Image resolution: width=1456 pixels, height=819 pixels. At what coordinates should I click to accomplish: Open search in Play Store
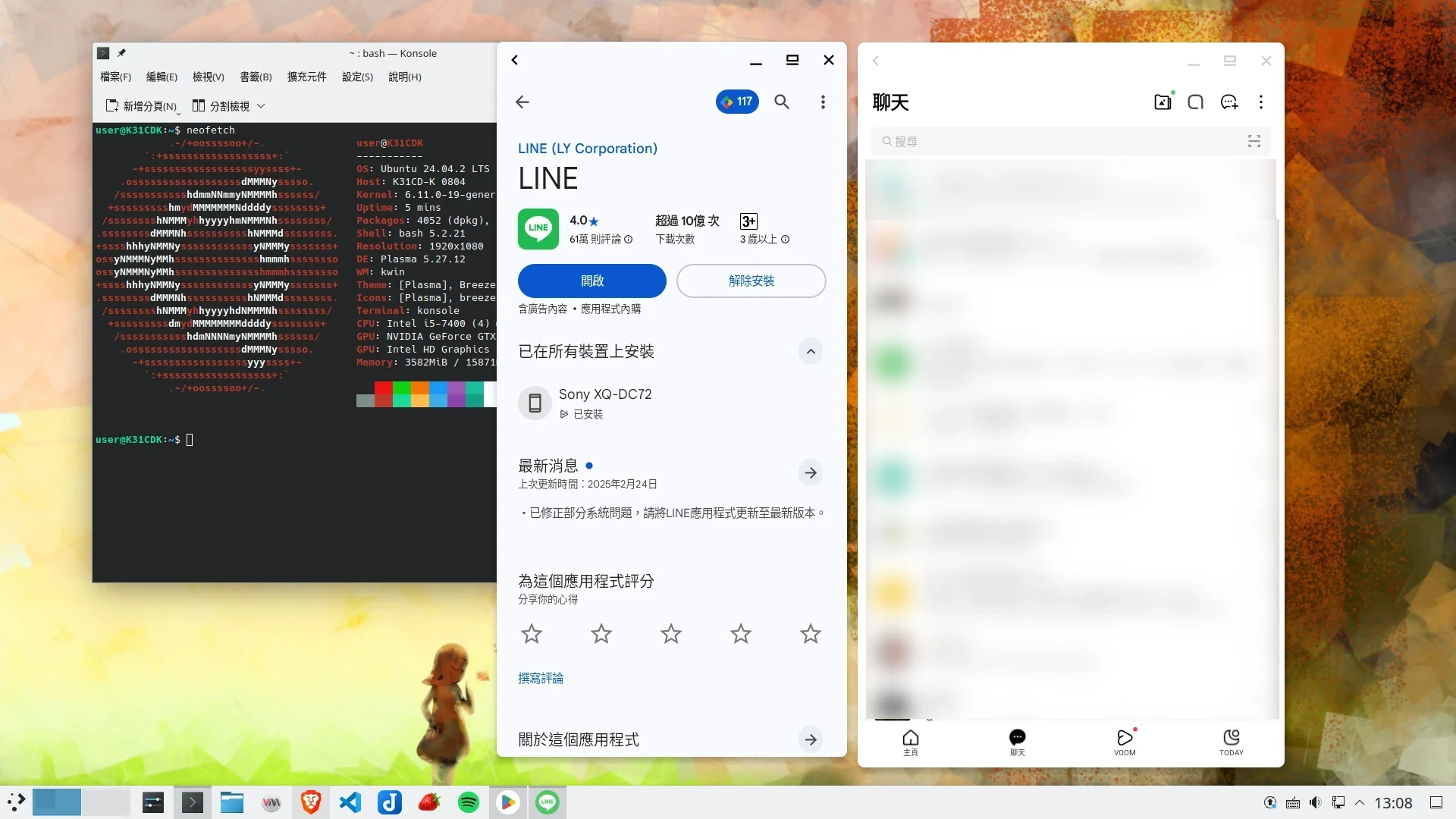pos(782,102)
